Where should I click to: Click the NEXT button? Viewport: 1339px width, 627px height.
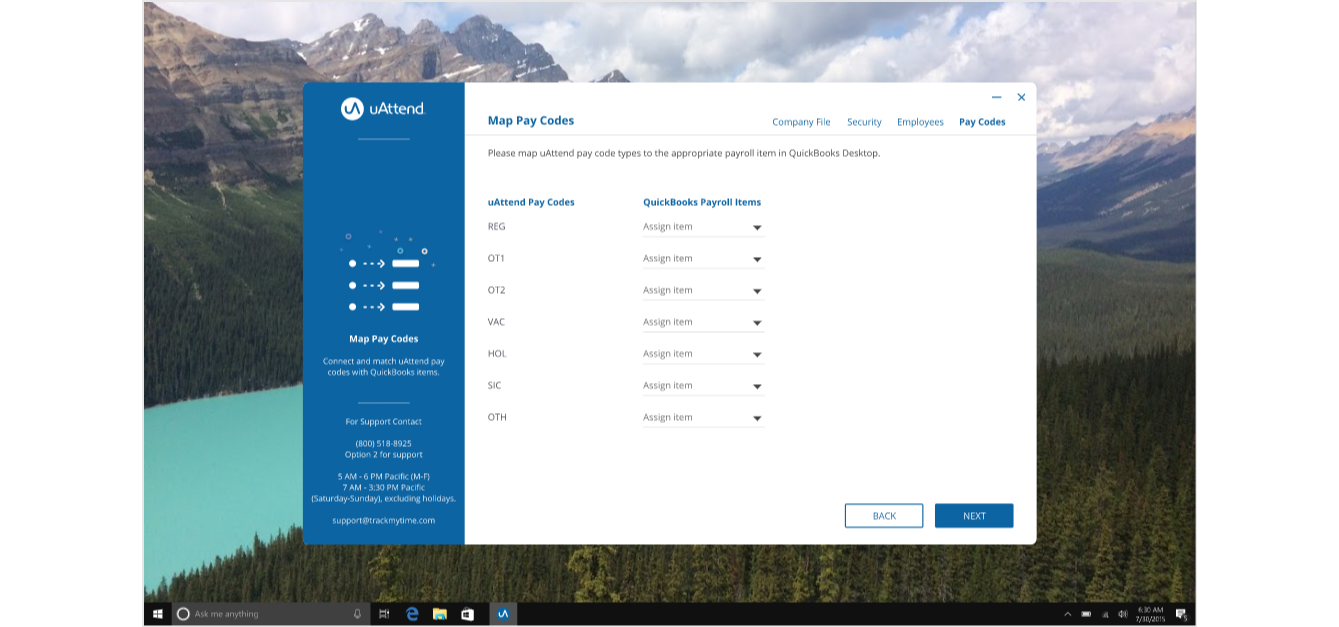(973, 516)
